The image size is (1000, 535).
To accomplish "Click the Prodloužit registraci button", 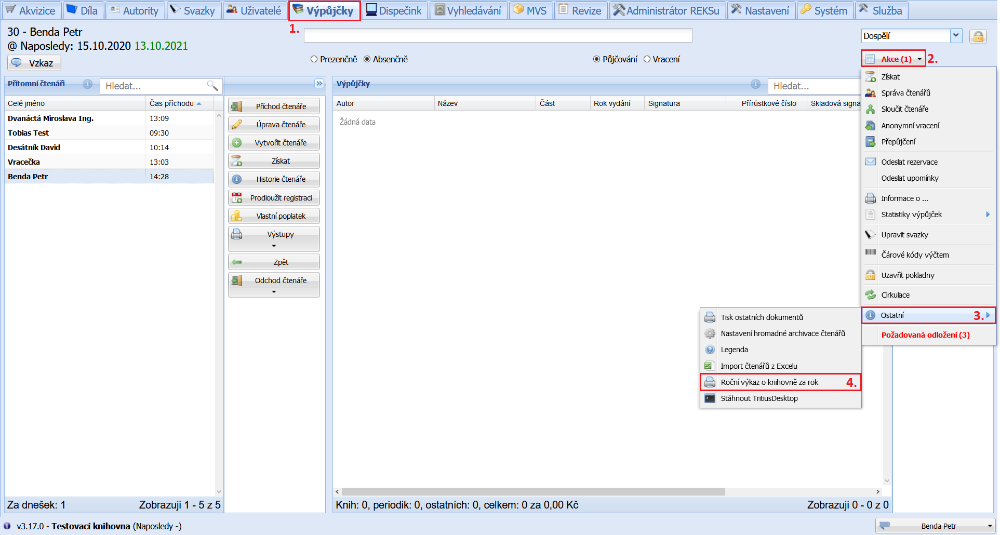I will click(274, 197).
